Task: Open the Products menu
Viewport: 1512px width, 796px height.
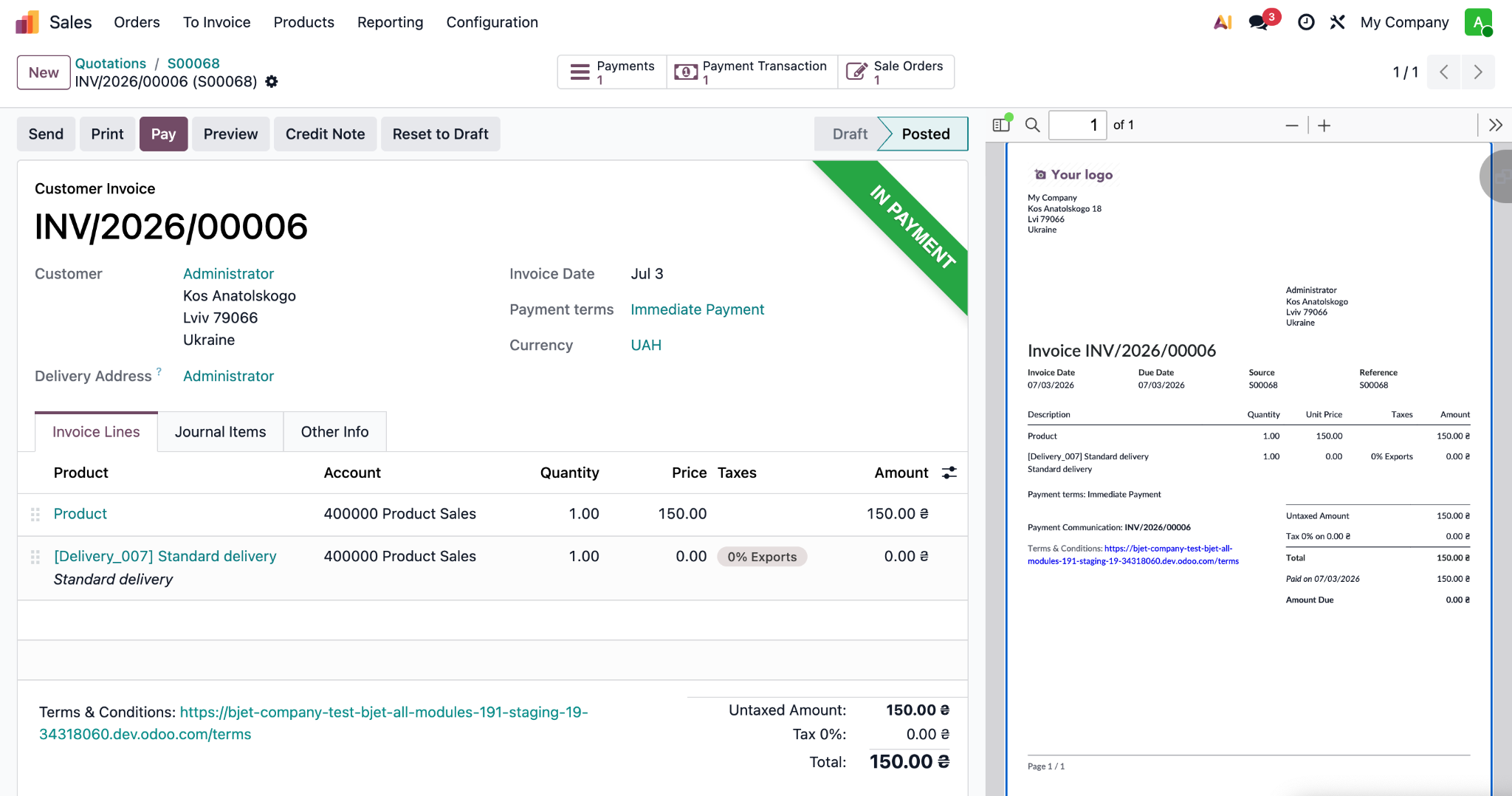Action: pos(303,22)
